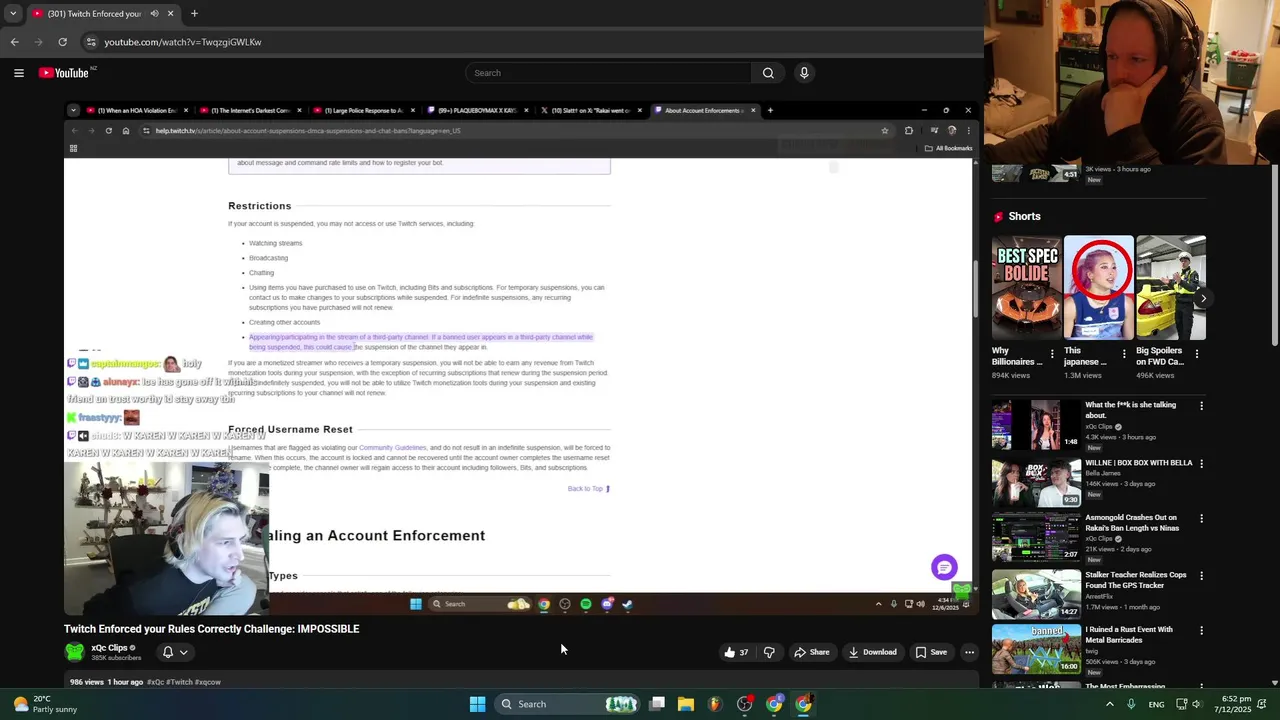The image size is (1280, 720).
Task: Show hidden system tray icons
Action: (x=1110, y=704)
